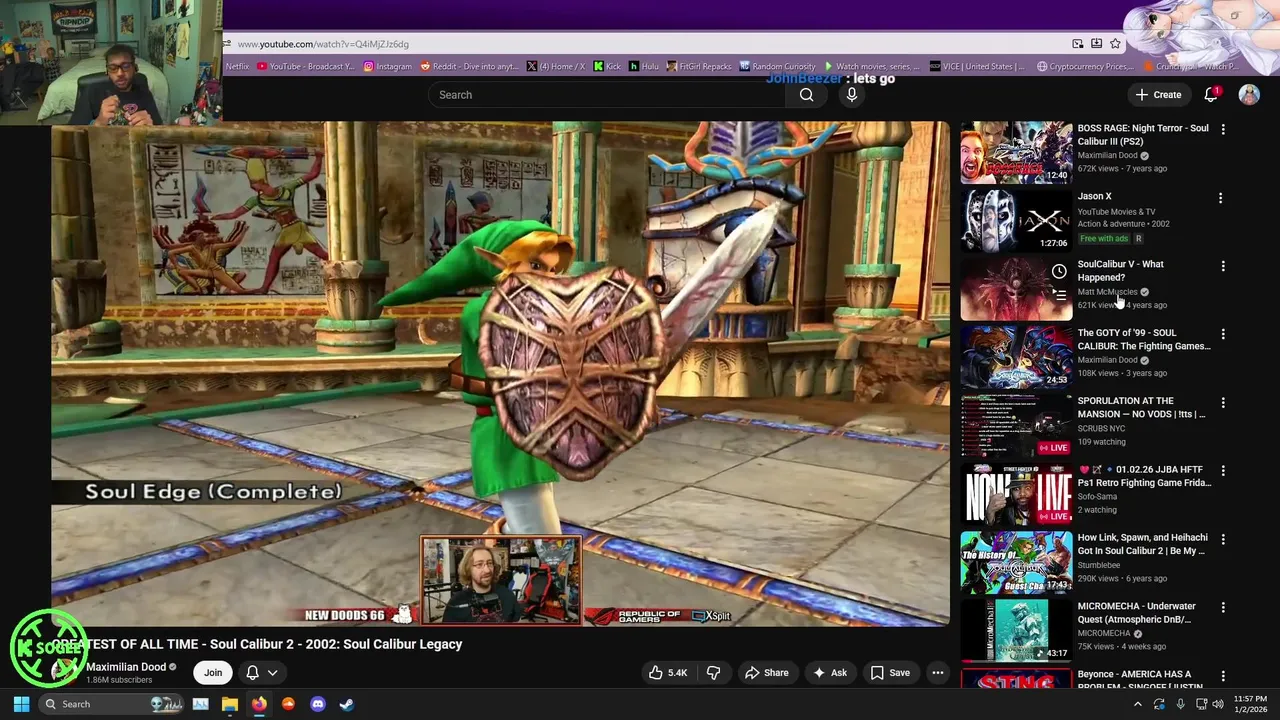The image size is (1280, 720).
Task: Open title link SoulCalibur V - What Happened?
Action: point(1121,271)
